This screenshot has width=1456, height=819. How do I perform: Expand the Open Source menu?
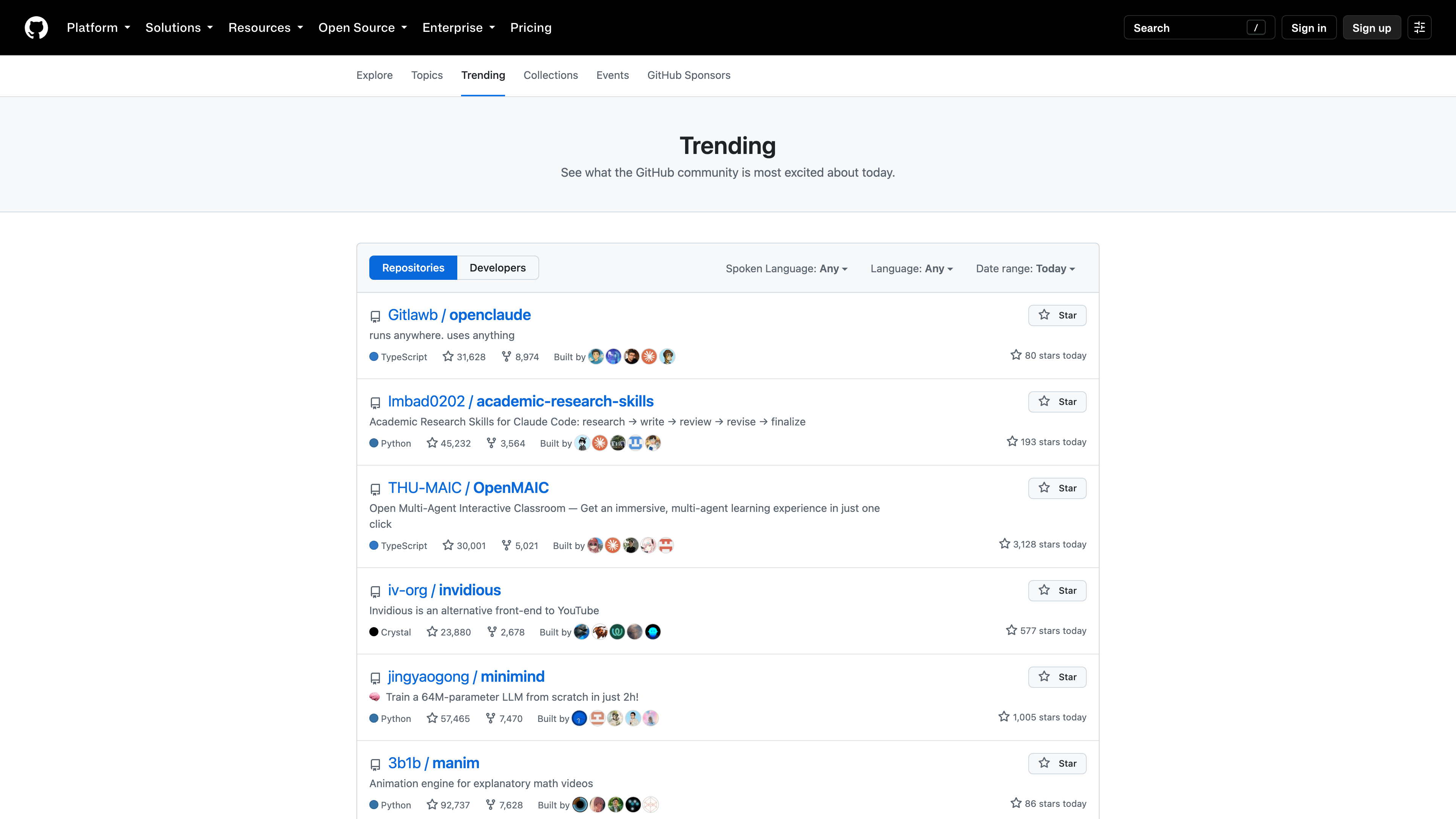tap(363, 28)
